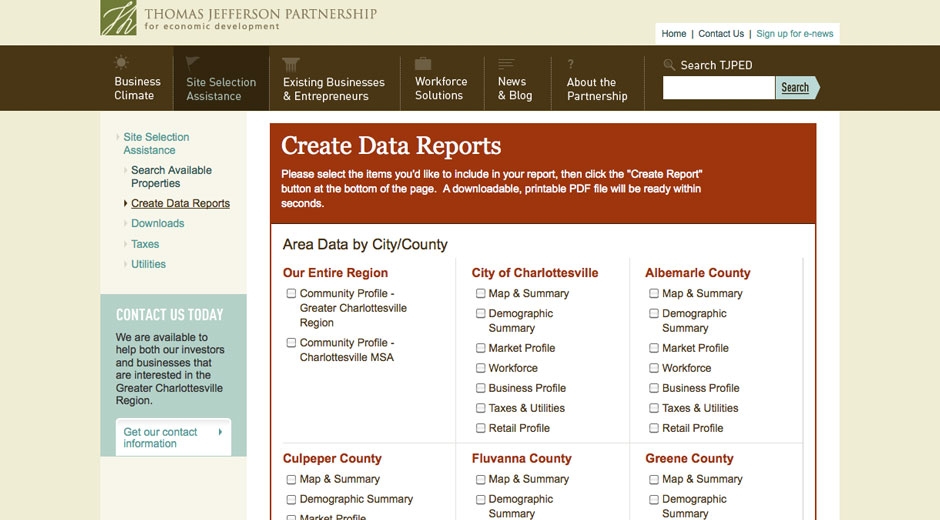Open the Site Selection Assistance menu

pyautogui.click(x=221, y=89)
